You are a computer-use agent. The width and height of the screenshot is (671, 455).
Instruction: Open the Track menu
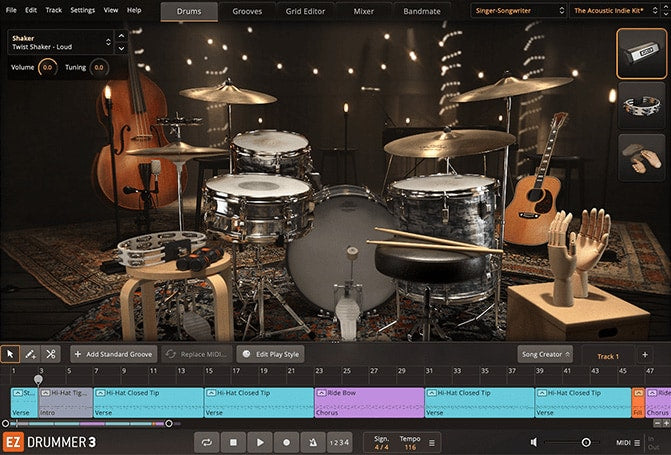click(53, 10)
